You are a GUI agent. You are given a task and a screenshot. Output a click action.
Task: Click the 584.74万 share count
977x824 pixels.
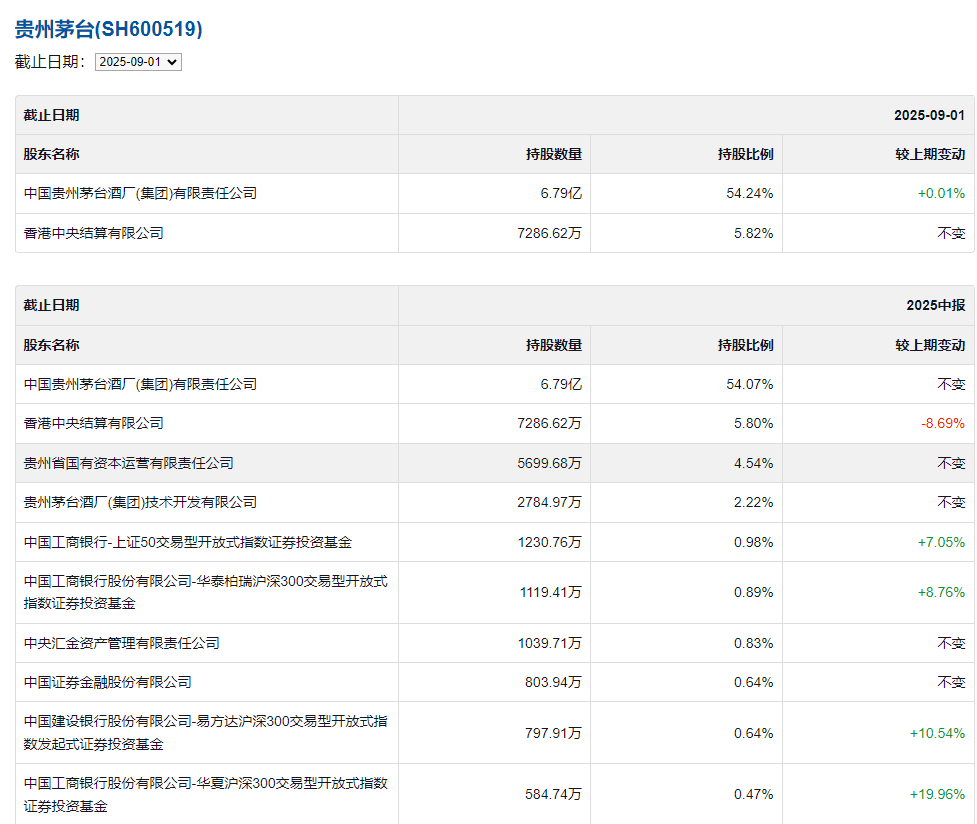pyautogui.click(x=553, y=794)
